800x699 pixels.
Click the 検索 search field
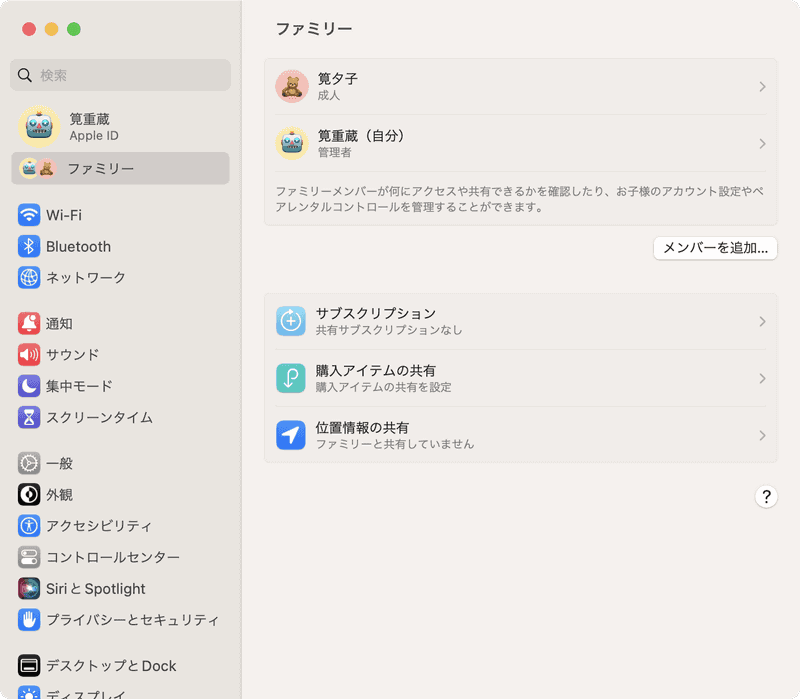click(120, 75)
